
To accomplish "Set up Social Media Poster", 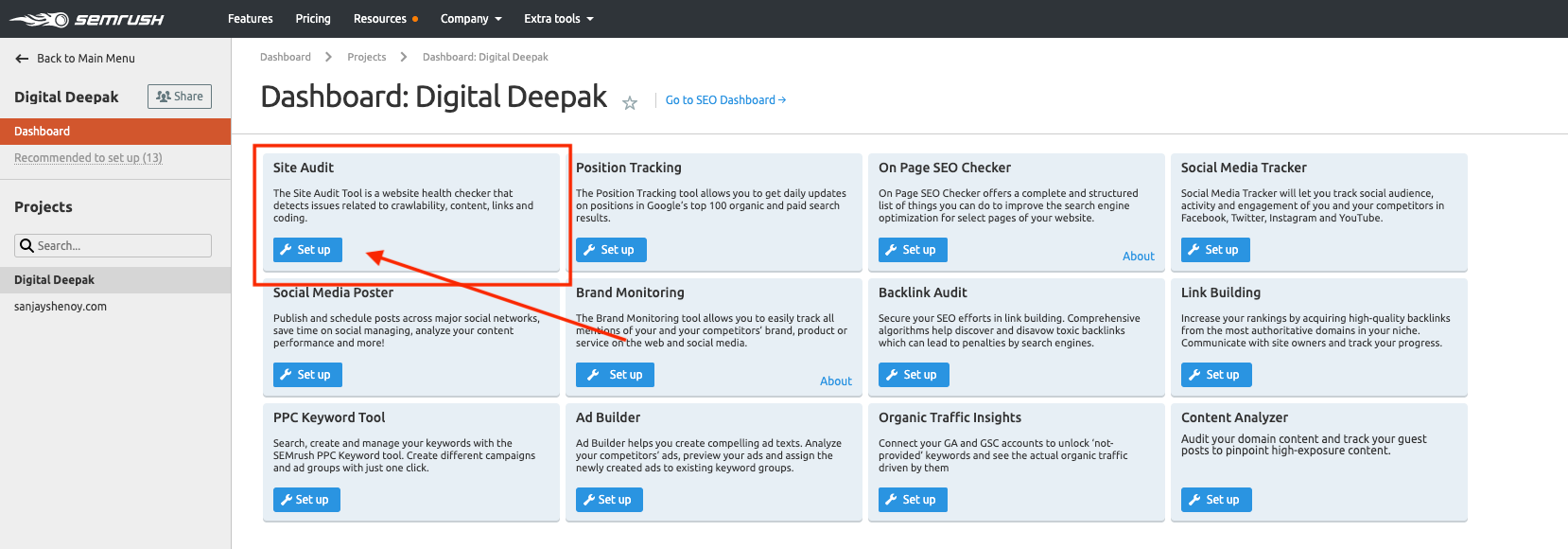I will (307, 375).
